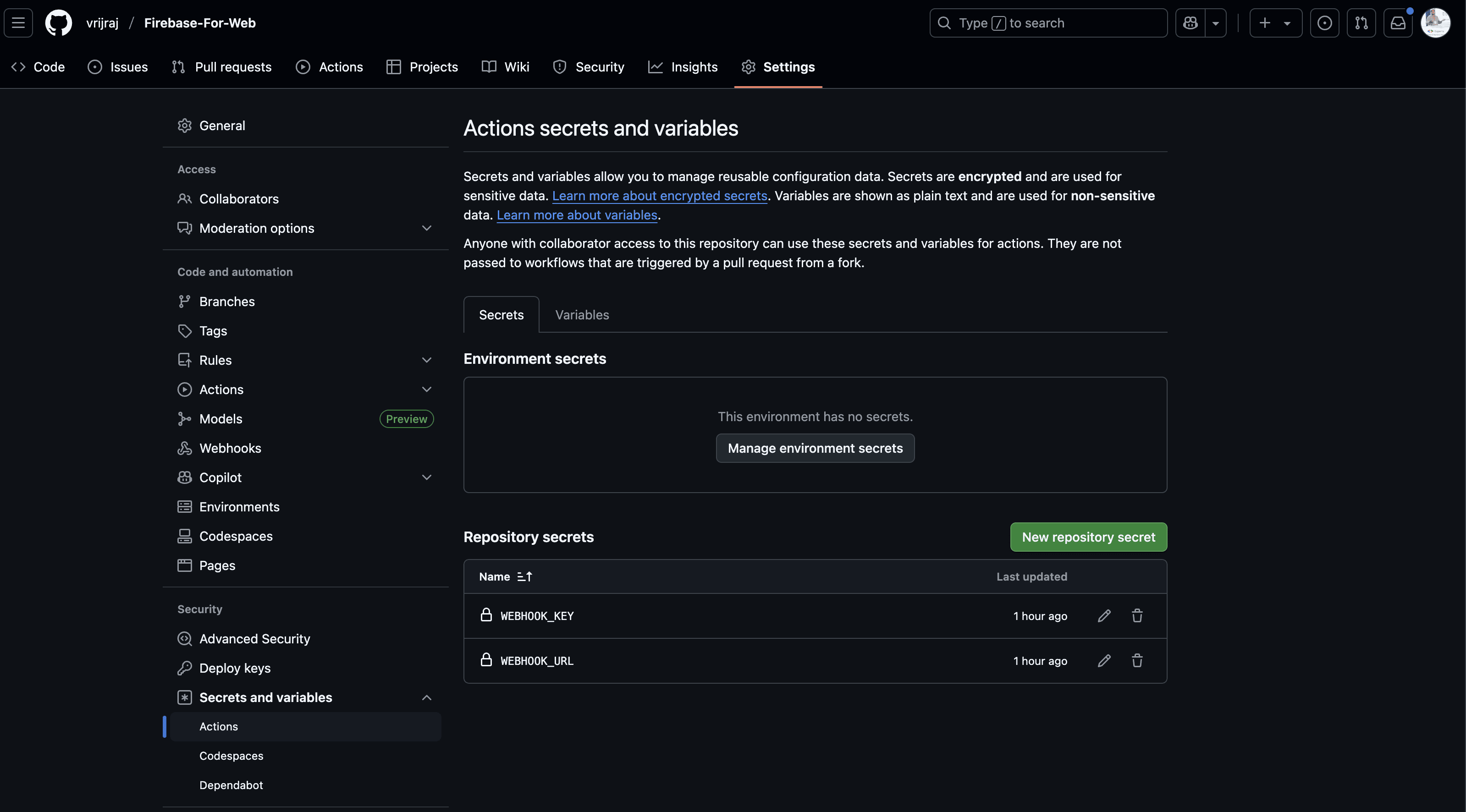Viewport: 1466px width, 812px height.
Task: Open the hamburger navigation menu
Action: (x=18, y=23)
